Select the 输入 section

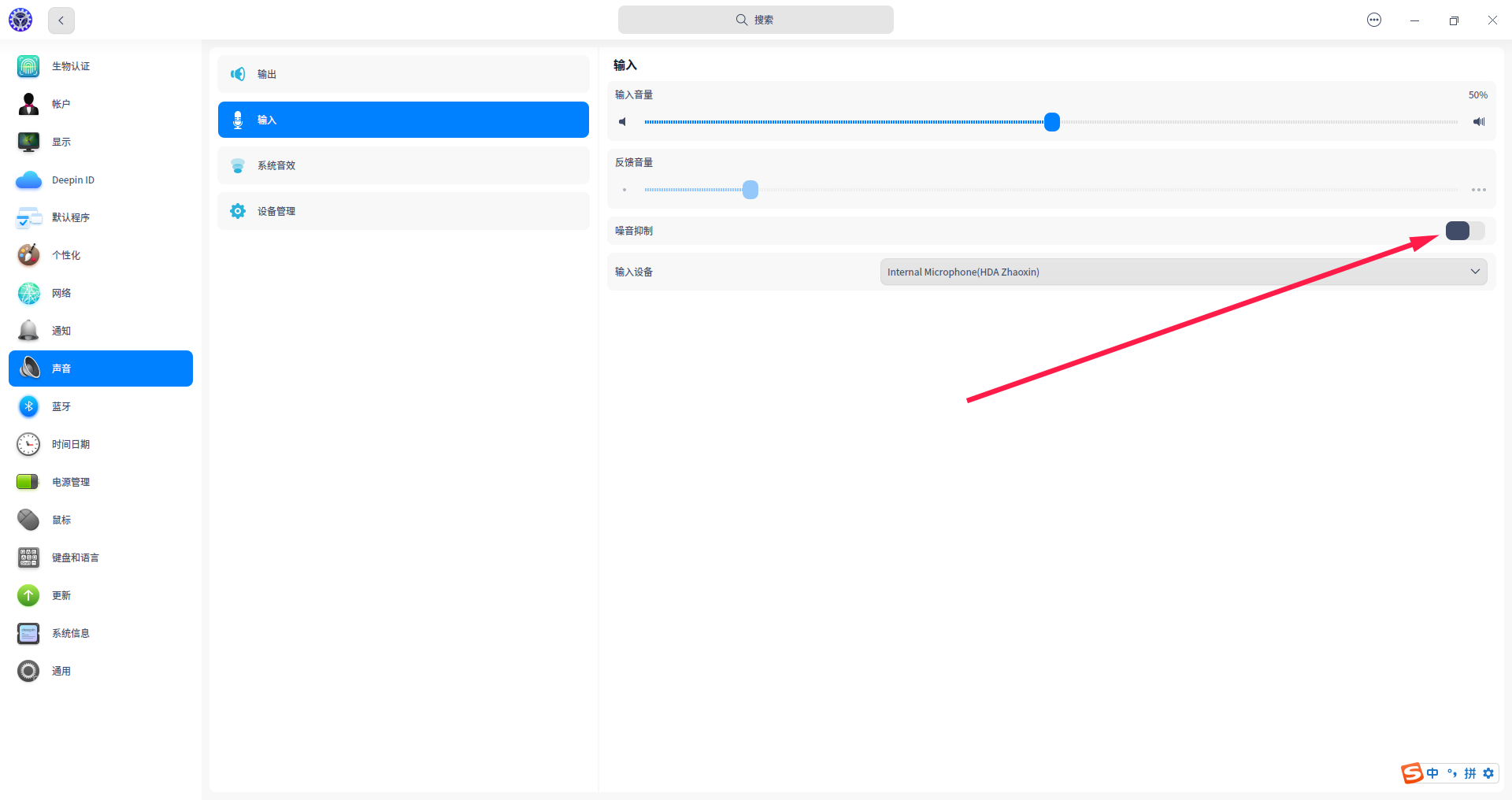click(x=403, y=120)
